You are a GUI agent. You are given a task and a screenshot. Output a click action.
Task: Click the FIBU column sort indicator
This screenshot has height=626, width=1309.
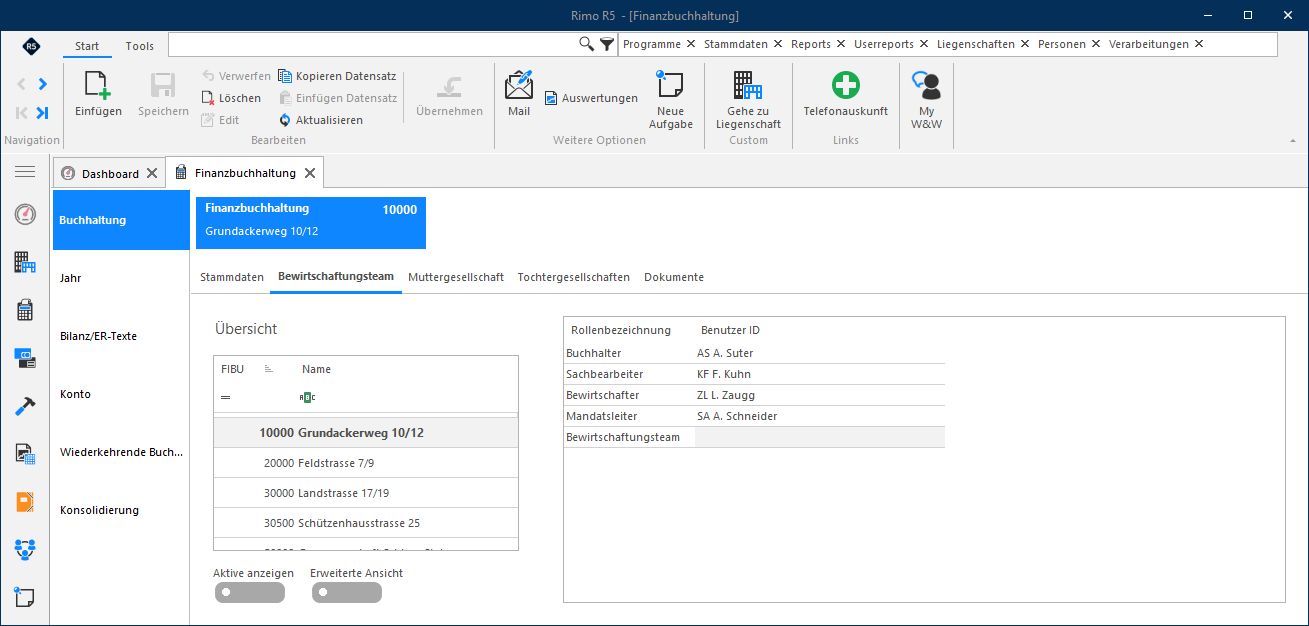pos(269,369)
